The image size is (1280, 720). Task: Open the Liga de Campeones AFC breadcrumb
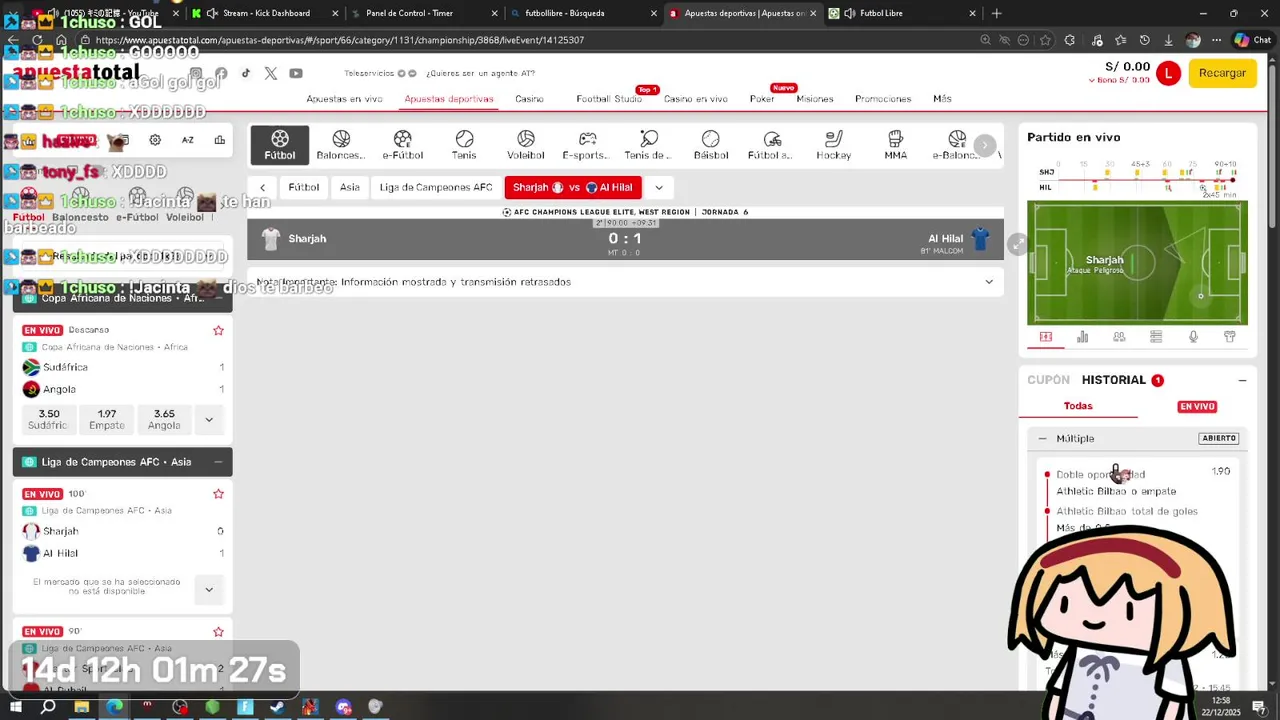[436, 187]
